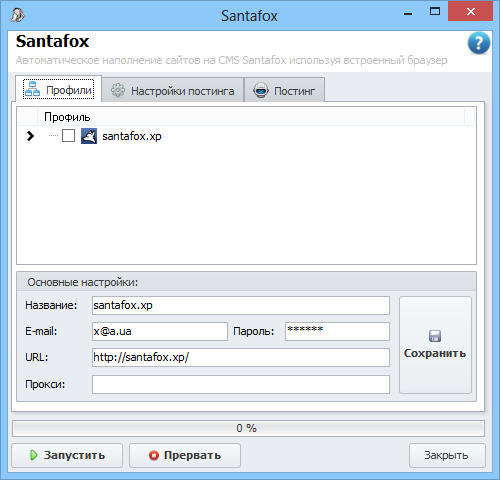Click the fox icon beside santafox.xp profile
500x480 pixels.
tap(89, 136)
